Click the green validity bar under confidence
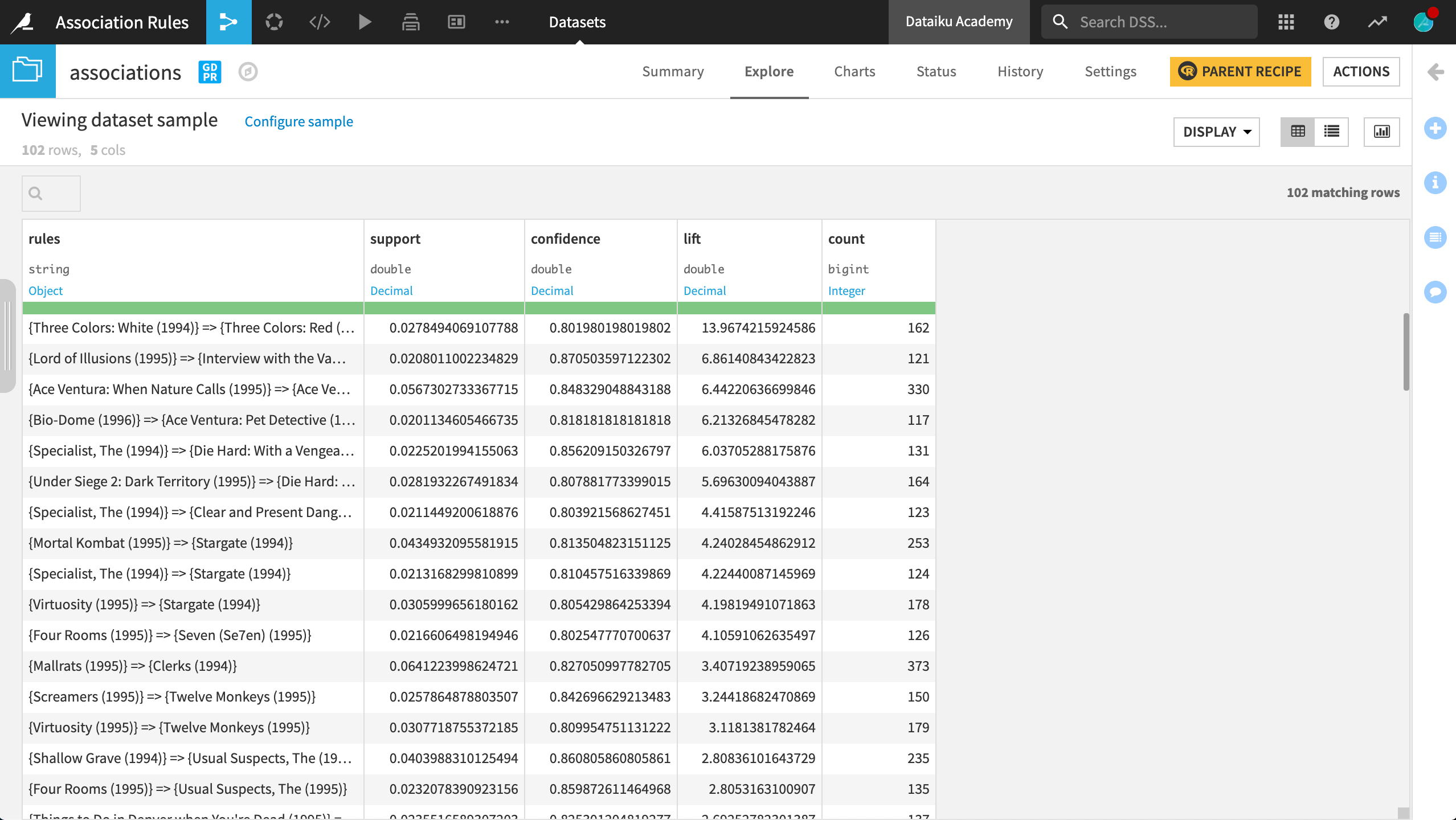 [x=601, y=308]
